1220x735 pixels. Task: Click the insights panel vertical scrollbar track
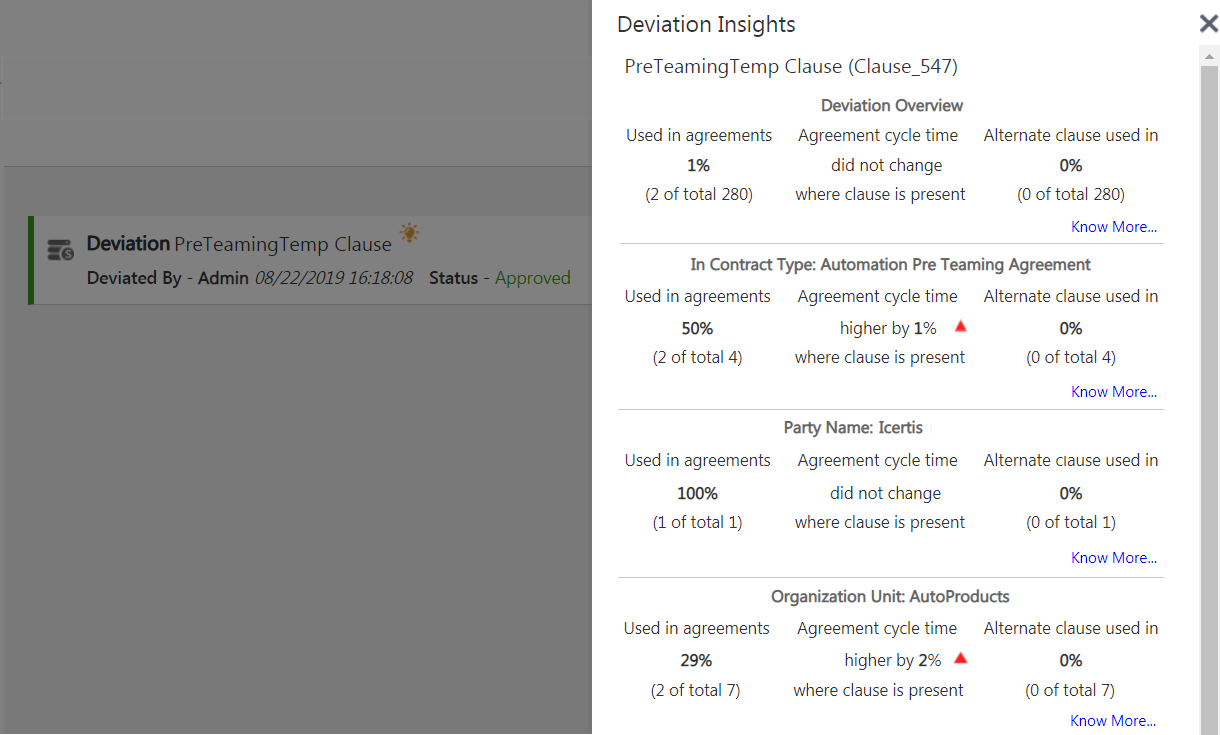(1208, 400)
